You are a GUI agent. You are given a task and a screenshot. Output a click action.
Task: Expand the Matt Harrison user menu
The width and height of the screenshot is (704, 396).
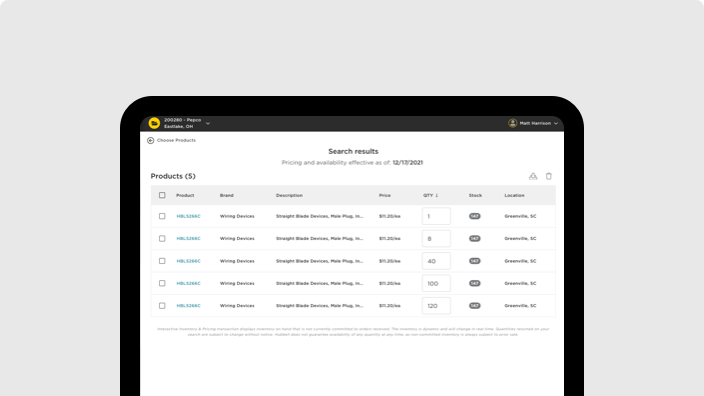tap(556, 123)
